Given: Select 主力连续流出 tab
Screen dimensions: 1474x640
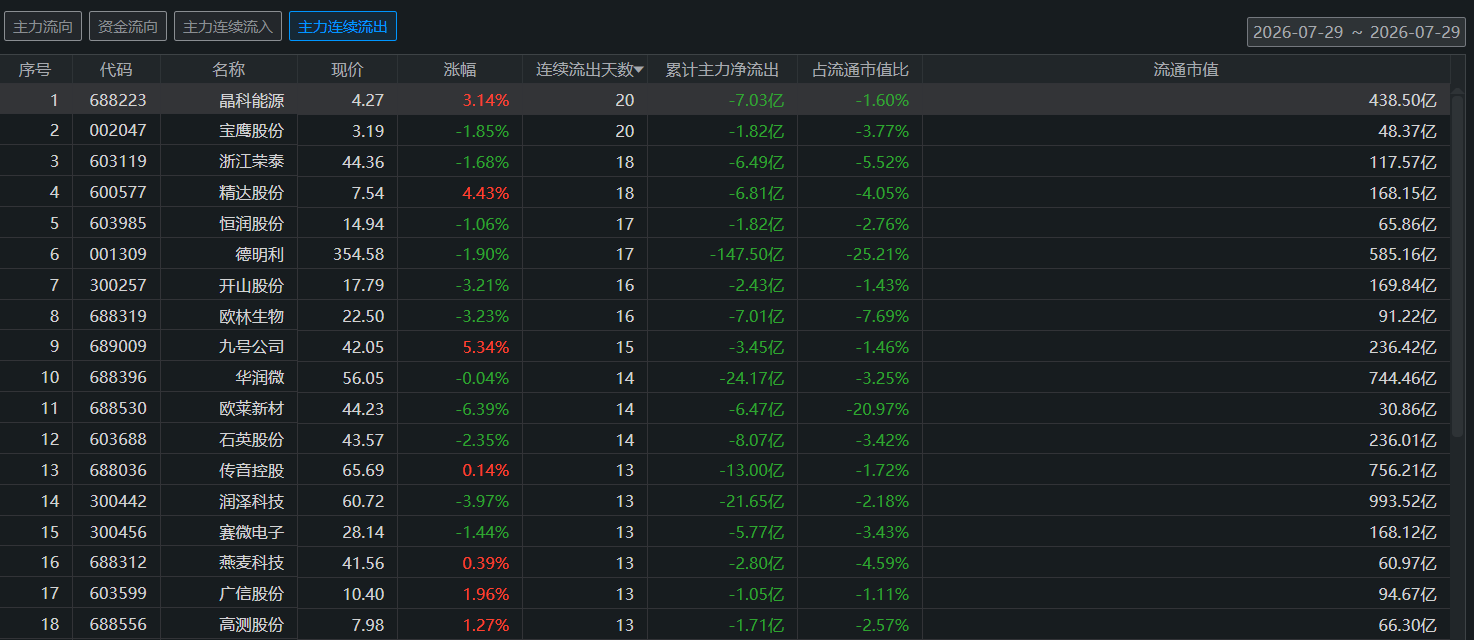Looking at the screenshot, I should coord(343,27).
